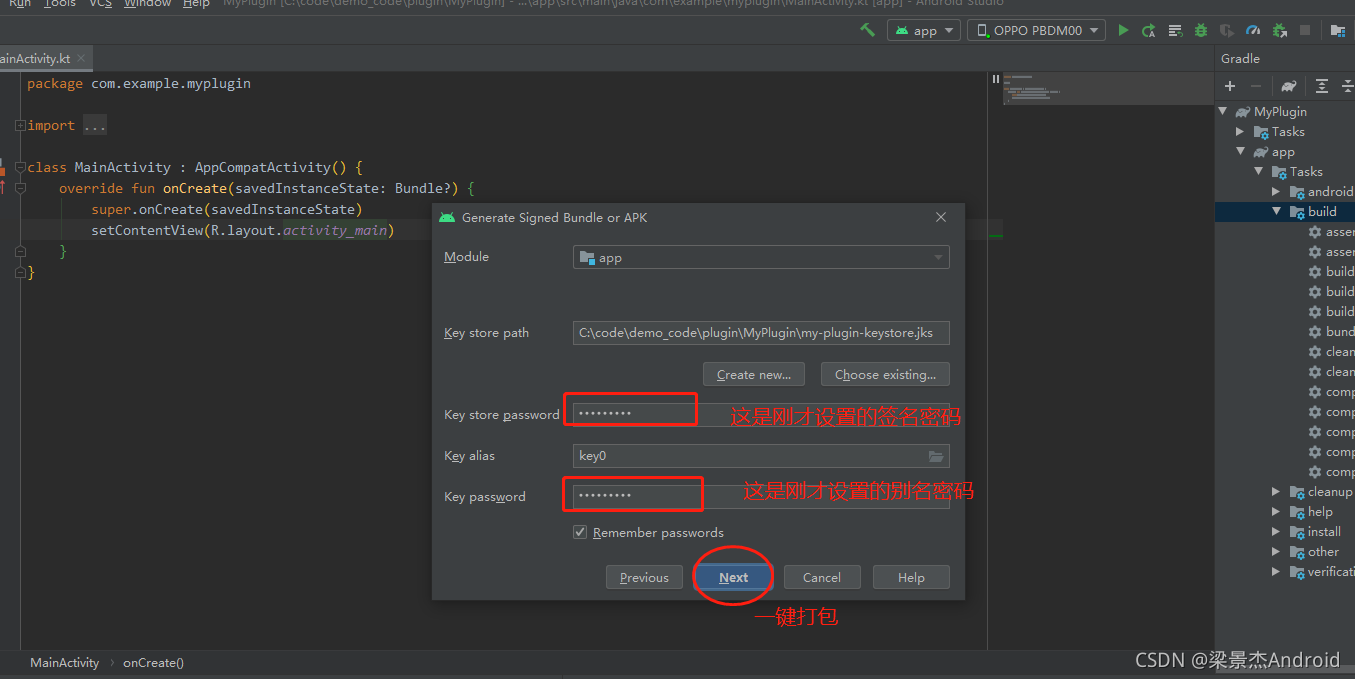
Task: Expand the folded import block in the editor
Action: [x=20, y=126]
